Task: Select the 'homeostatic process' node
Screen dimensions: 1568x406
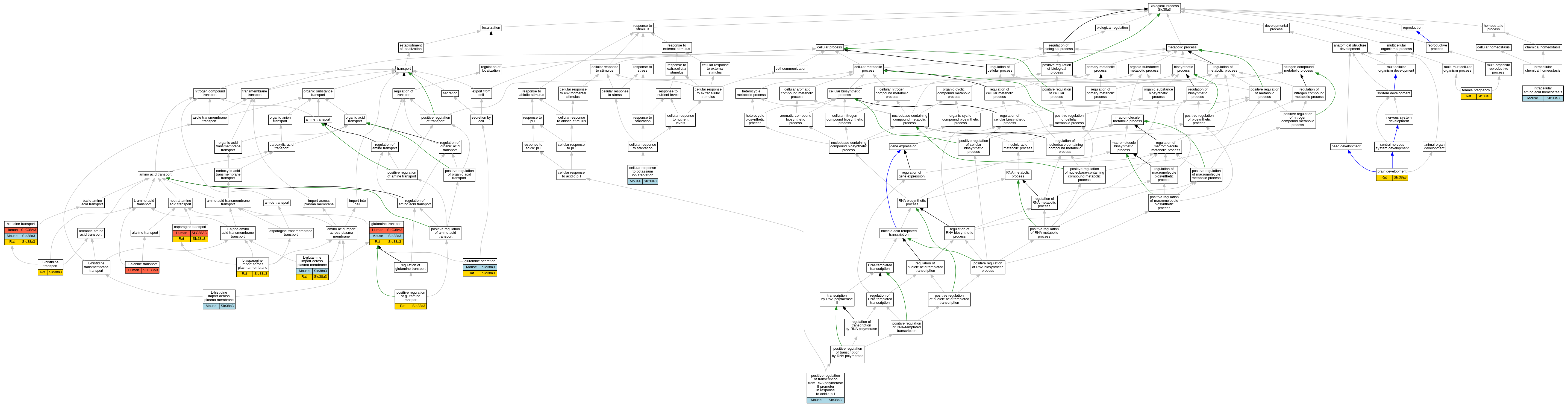Action: tap(1494, 27)
